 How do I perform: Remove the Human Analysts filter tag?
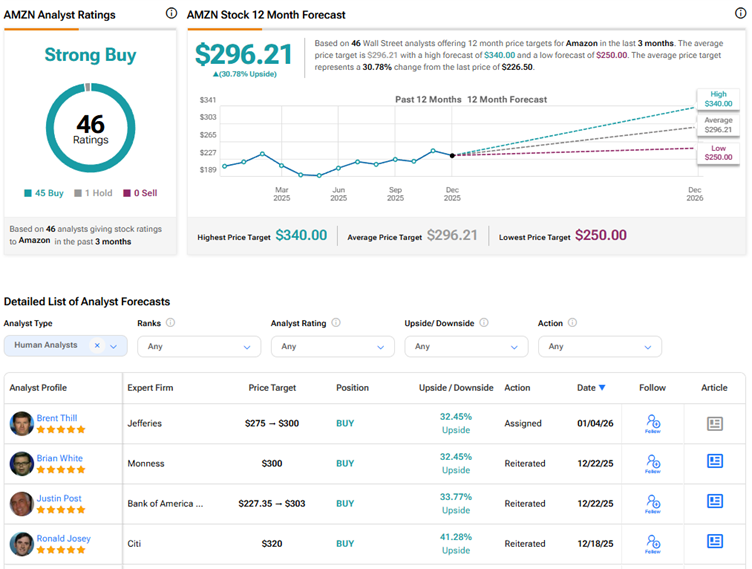tap(97, 346)
